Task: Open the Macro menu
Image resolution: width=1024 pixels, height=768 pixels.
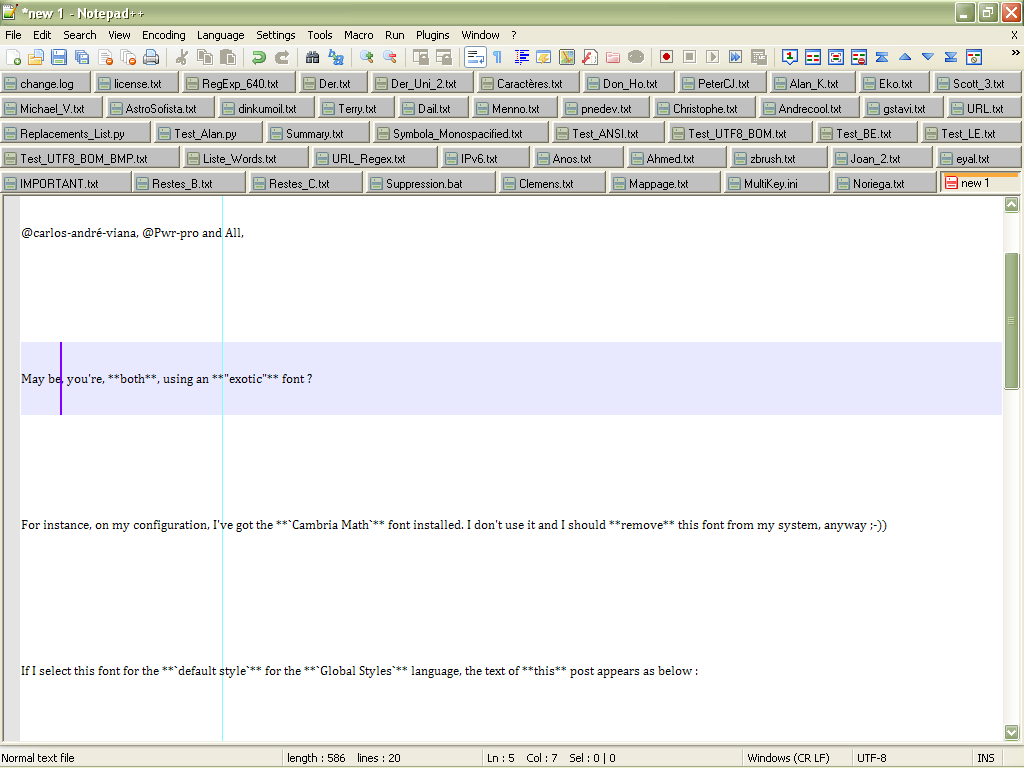Action: 359,35
